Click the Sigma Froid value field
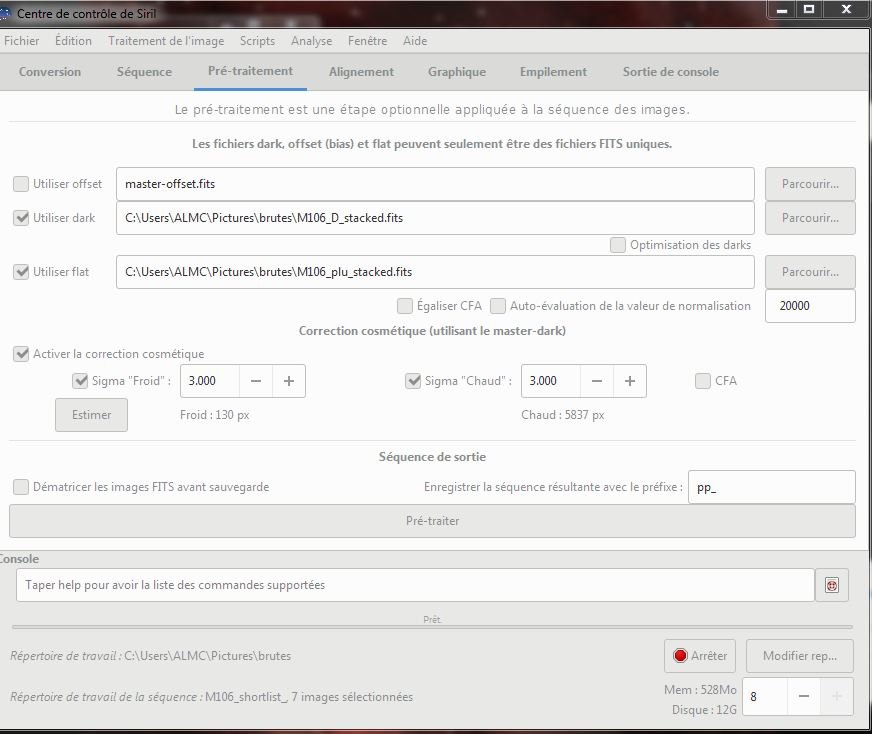The image size is (872, 734). [210, 381]
